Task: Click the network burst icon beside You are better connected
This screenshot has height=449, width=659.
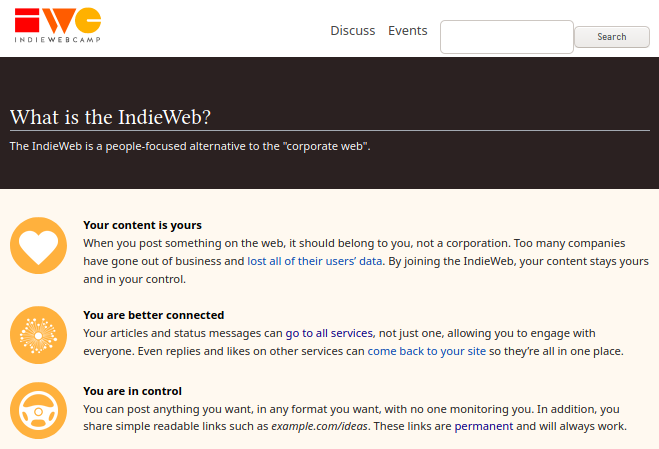Action: click(x=38, y=335)
